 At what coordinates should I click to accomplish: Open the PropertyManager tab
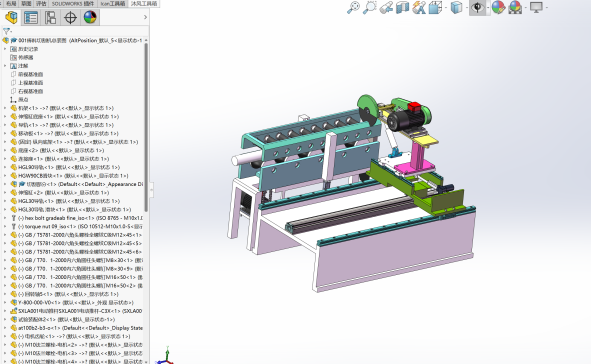[31, 17]
